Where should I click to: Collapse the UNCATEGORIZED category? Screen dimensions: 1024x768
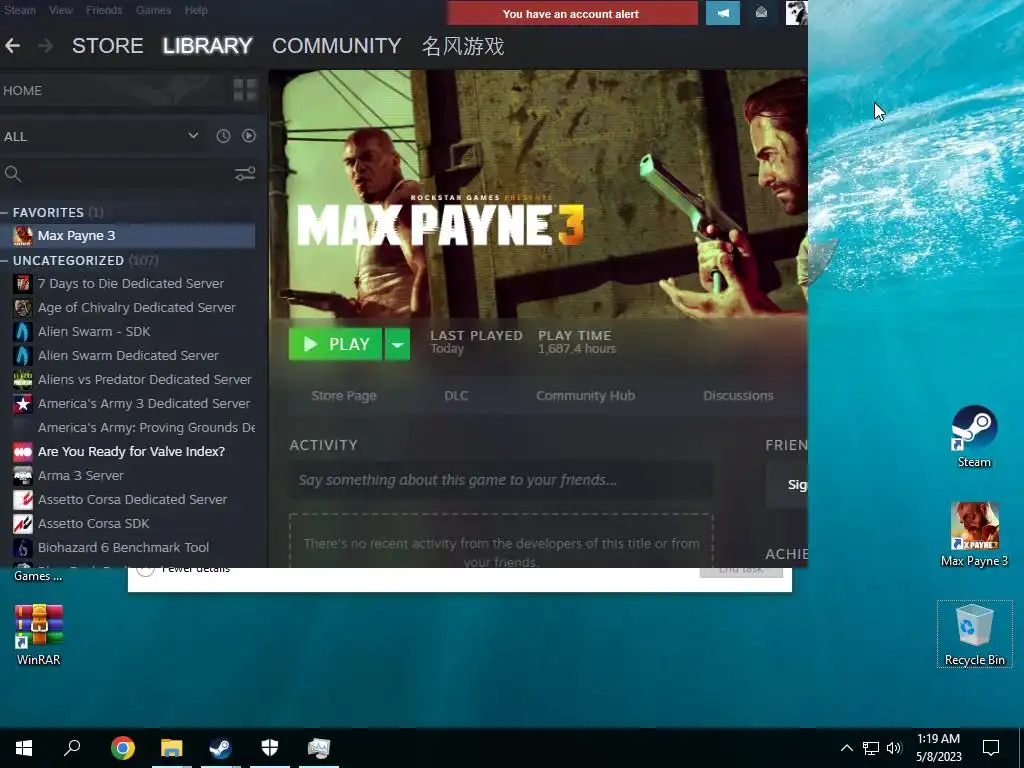tap(5, 261)
